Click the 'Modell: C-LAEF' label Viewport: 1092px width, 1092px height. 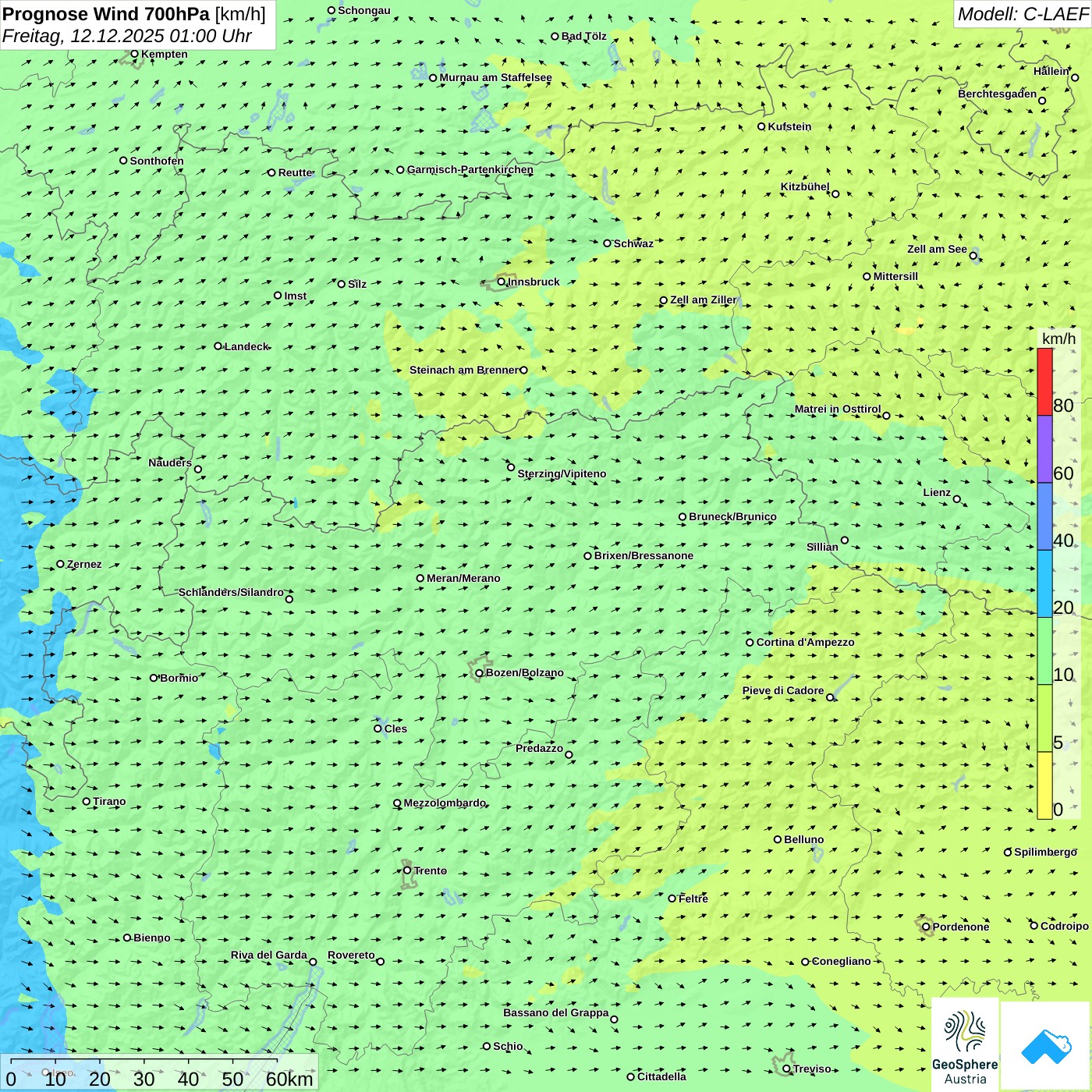coord(1023,14)
